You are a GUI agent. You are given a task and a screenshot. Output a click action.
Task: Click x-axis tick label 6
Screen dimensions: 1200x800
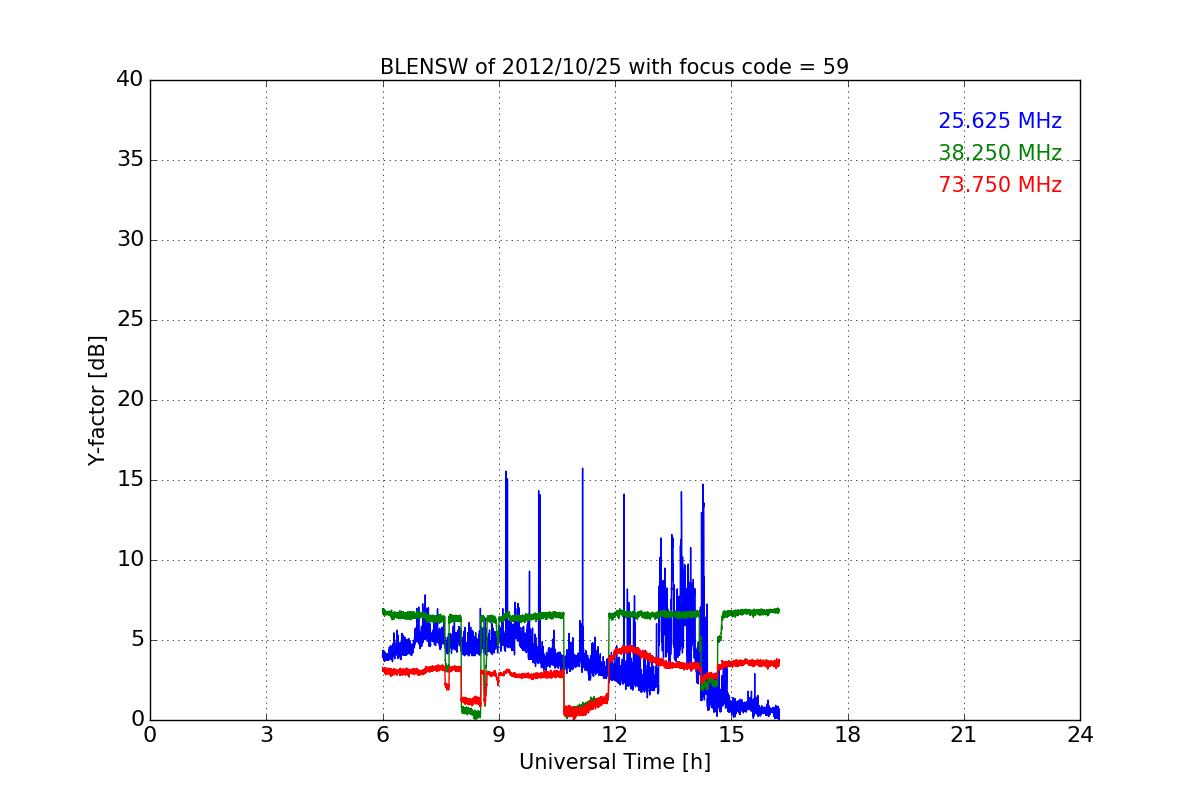(x=383, y=735)
